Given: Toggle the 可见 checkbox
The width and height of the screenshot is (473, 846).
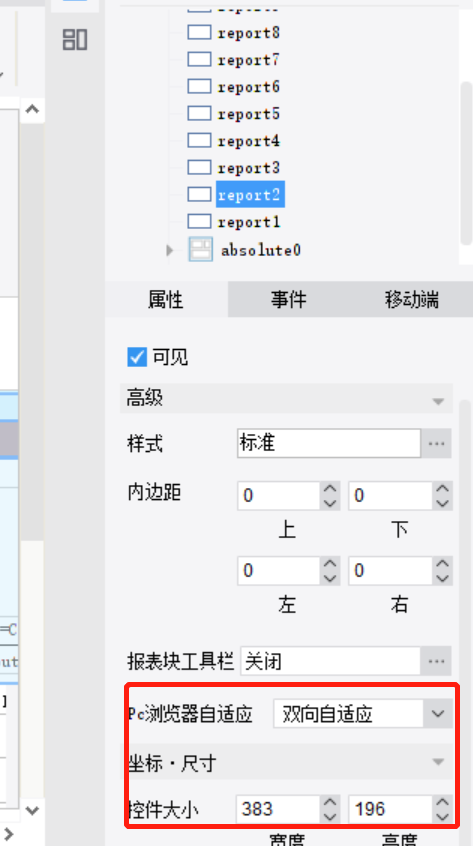Looking at the screenshot, I should pyautogui.click(x=137, y=357).
